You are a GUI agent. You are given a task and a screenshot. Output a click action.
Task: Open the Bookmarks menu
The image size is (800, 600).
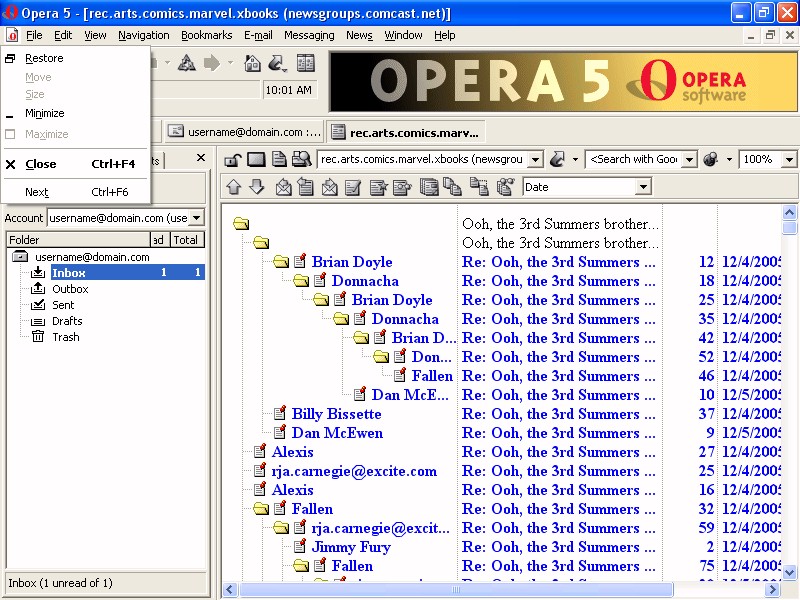point(207,35)
